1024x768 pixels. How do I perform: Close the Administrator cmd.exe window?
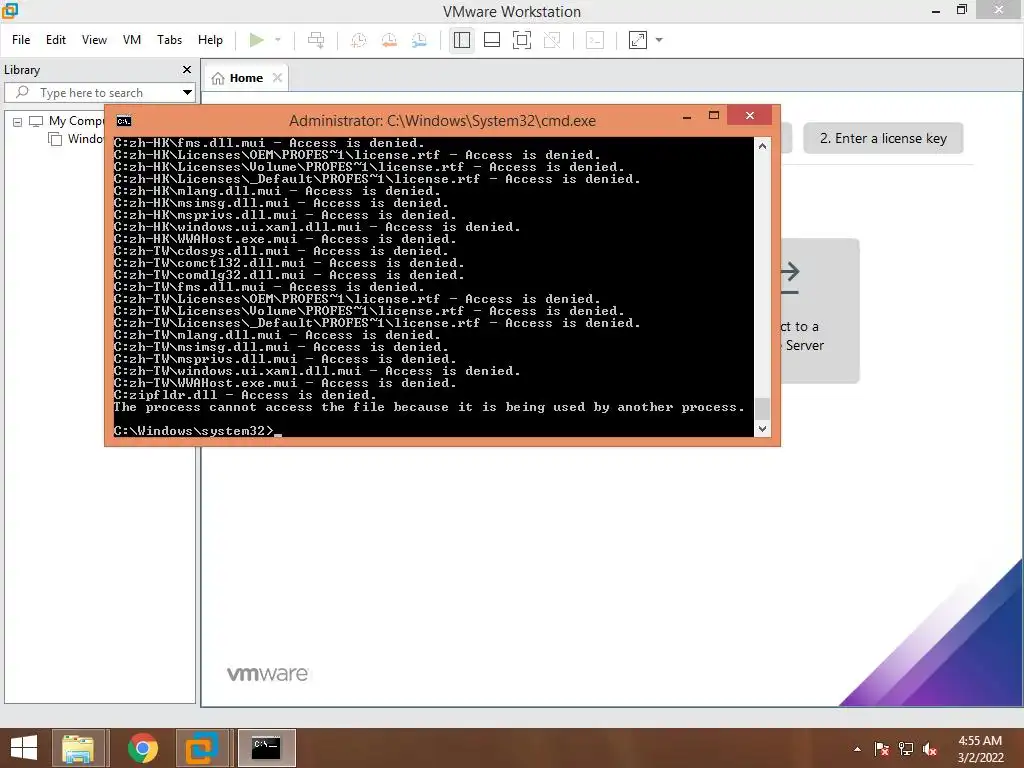coord(750,116)
